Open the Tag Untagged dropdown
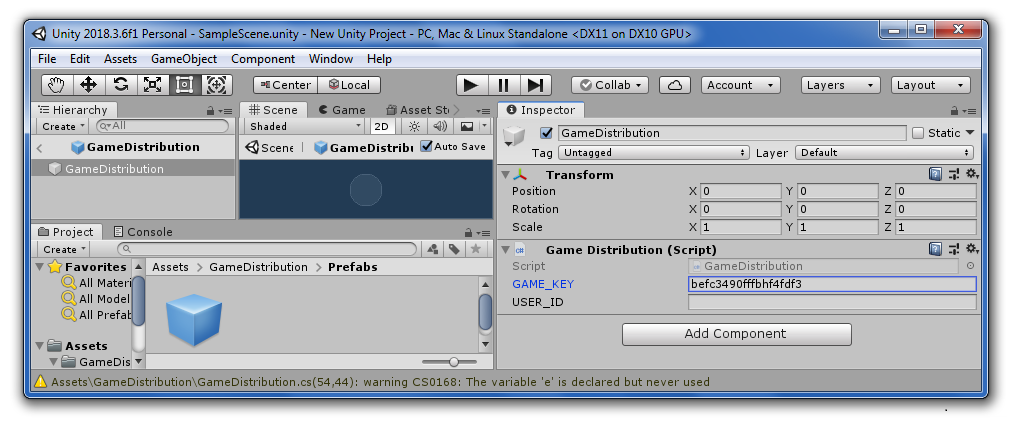Image resolution: width=1027 pixels, height=437 pixels. pyautogui.click(x=654, y=153)
